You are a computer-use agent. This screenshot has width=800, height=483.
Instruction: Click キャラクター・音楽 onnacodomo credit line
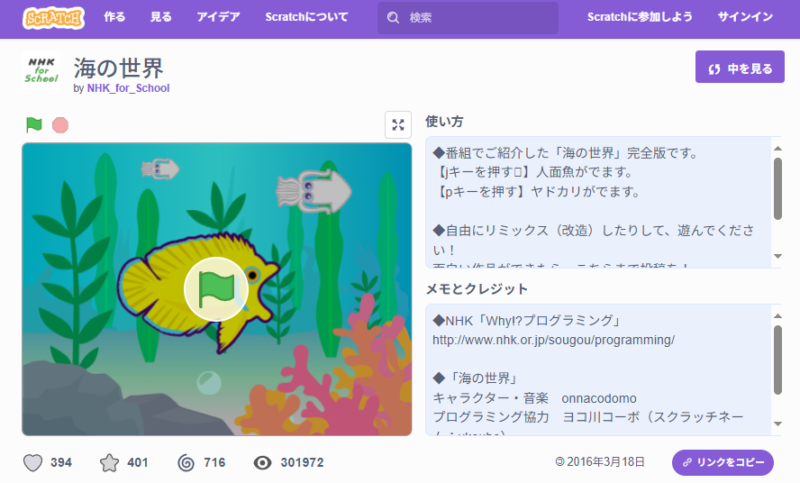(x=535, y=398)
